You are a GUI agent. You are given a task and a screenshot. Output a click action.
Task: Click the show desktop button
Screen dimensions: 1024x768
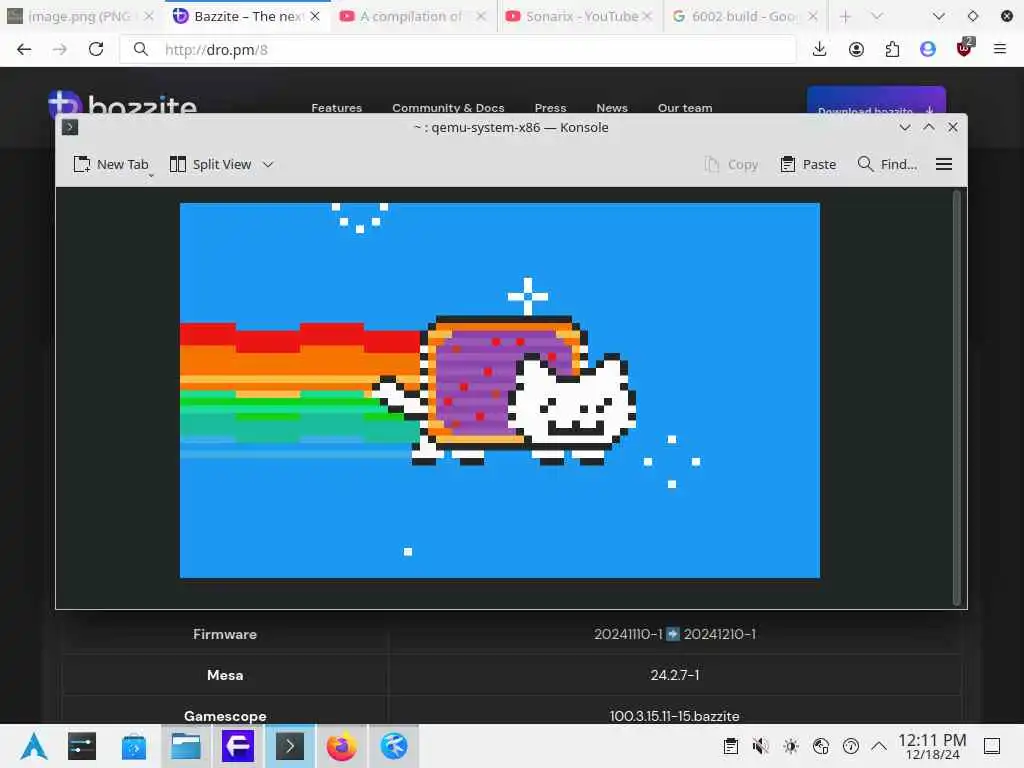[992, 746]
